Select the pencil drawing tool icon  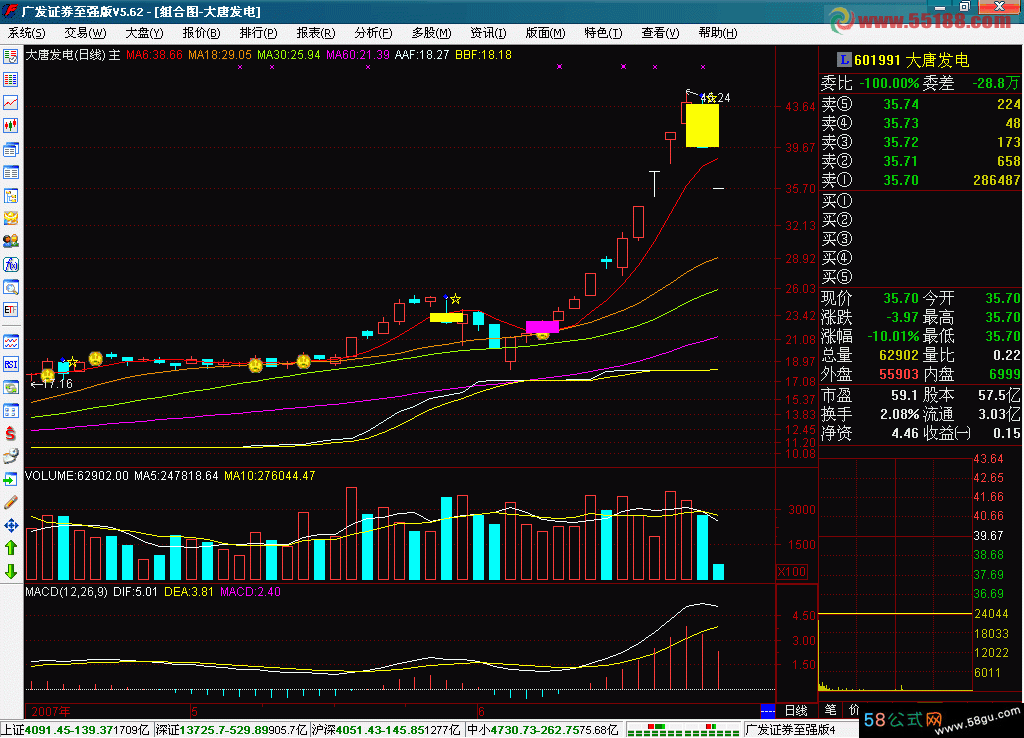tap(10, 502)
